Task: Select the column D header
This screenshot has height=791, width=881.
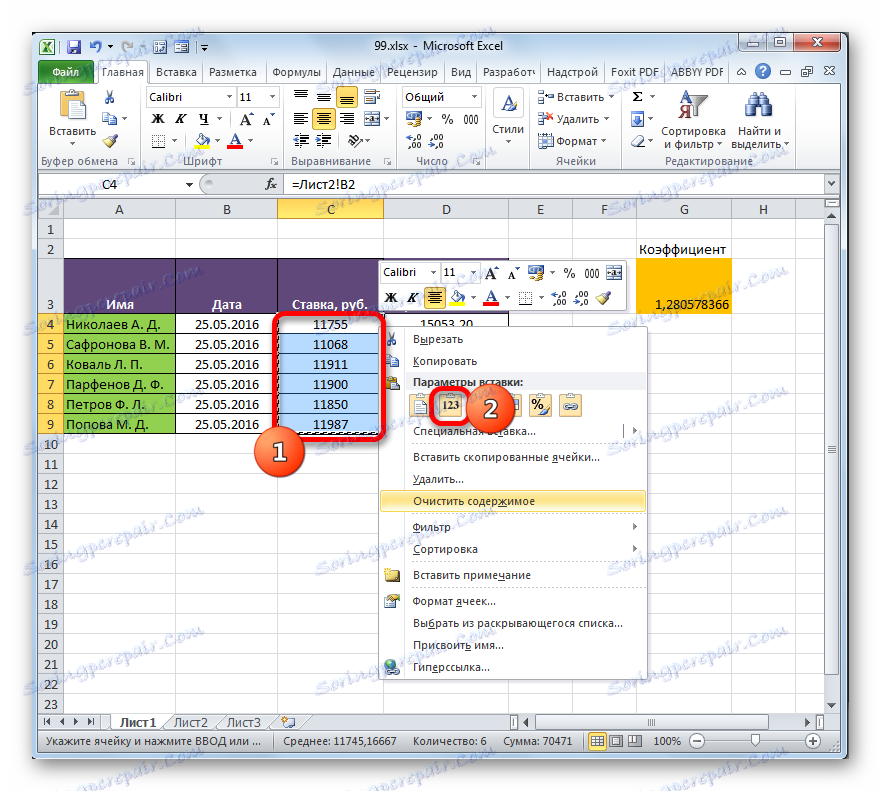Action: pos(446,210)
